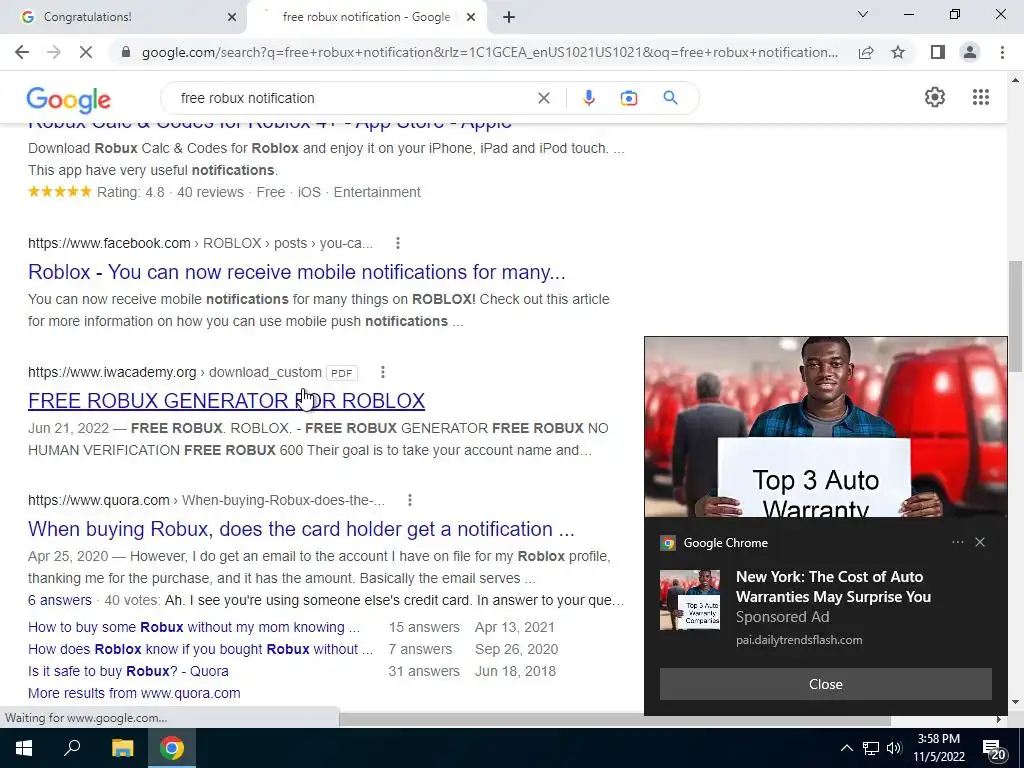Open the Chrome profile avatar
This screenshot has width=1024, height=768.
[x=970, y=52]
